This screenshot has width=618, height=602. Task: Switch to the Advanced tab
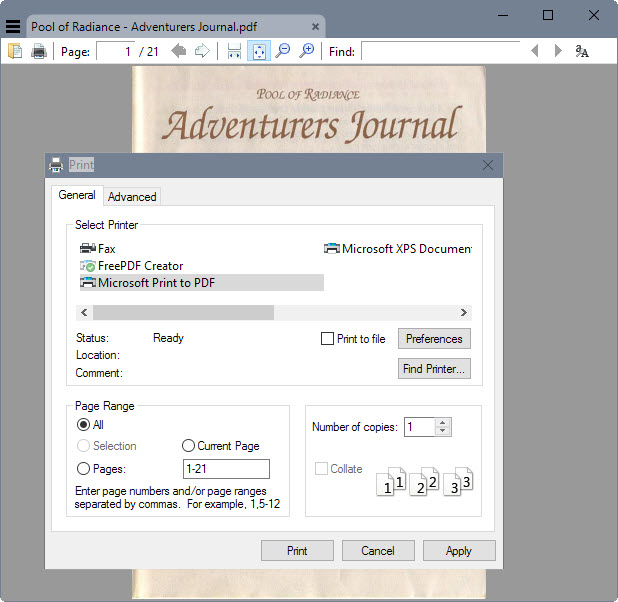(132, 197)
